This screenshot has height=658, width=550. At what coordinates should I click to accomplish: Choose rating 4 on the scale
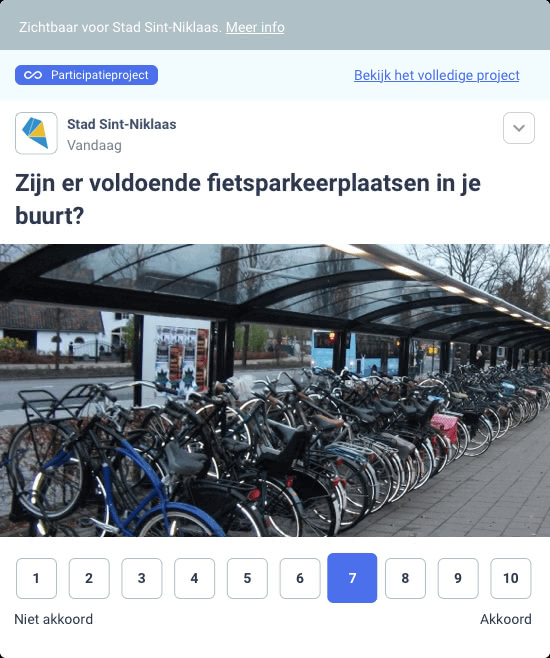194,578
